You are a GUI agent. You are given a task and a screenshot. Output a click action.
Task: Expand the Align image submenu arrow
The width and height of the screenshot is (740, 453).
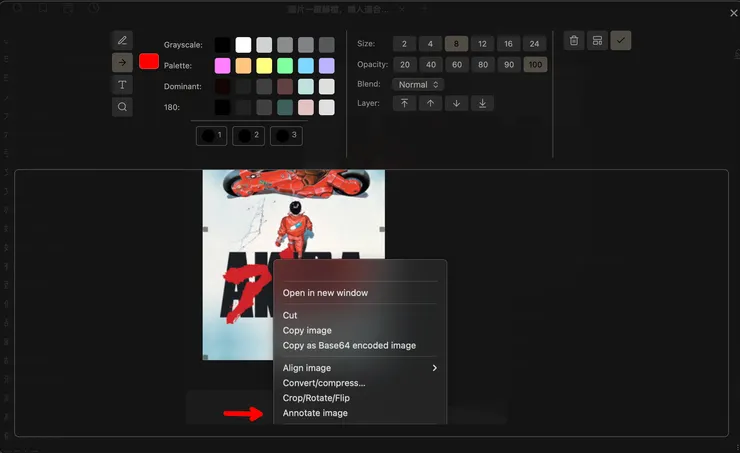click(x=435, y=368)
